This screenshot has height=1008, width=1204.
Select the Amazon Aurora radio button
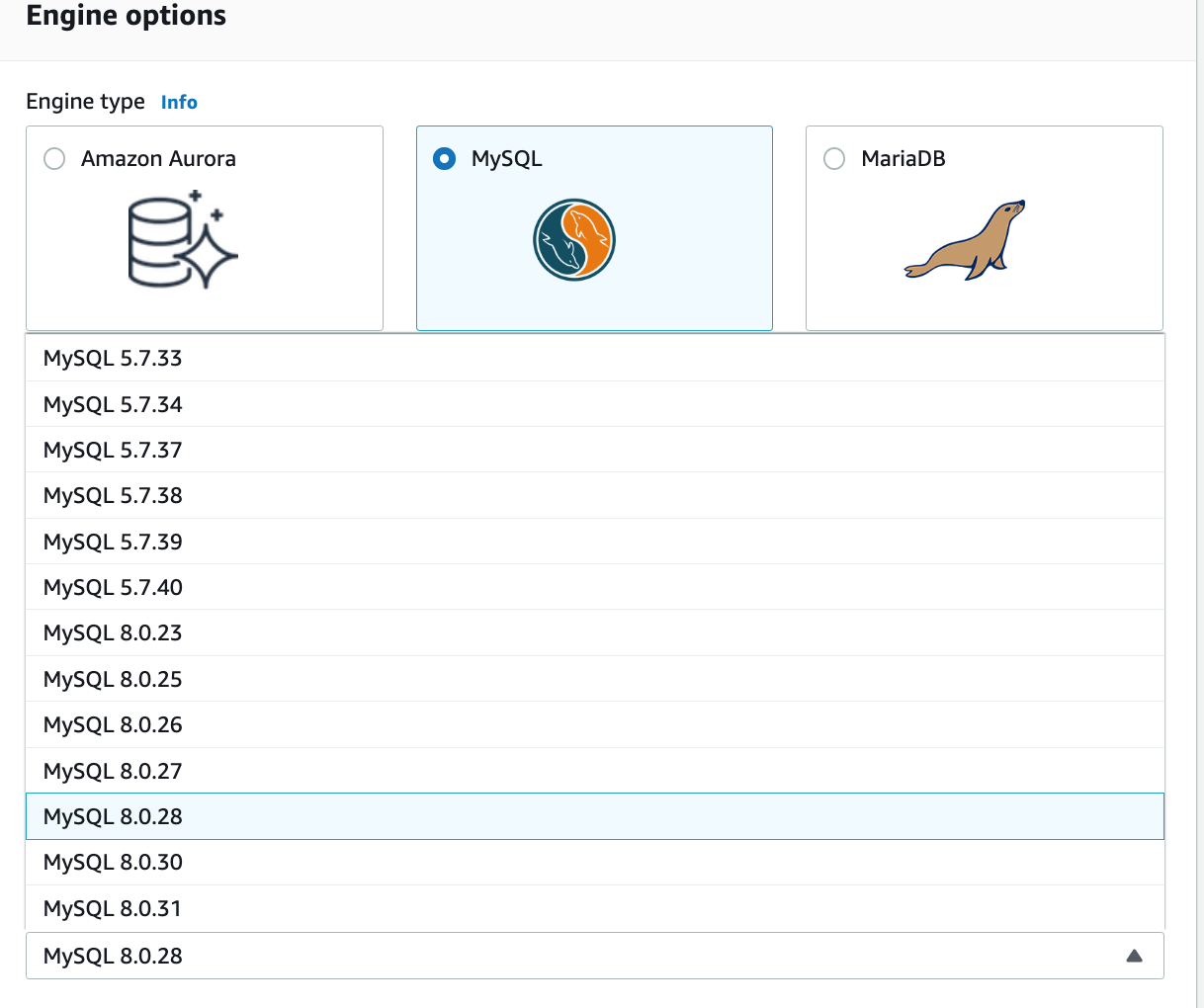click(54, 158)
